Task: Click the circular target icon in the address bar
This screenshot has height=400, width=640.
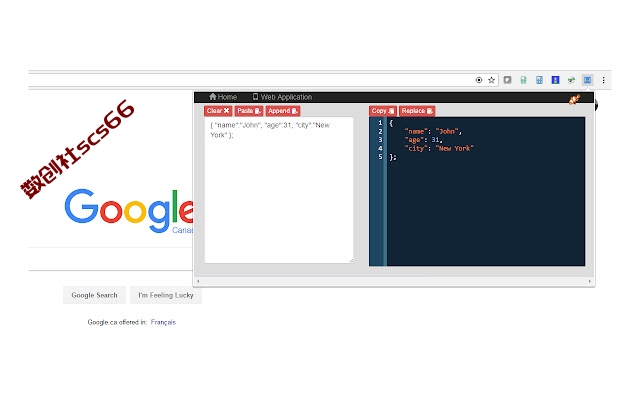Action: pyautogui.click(x=479, y=80)
